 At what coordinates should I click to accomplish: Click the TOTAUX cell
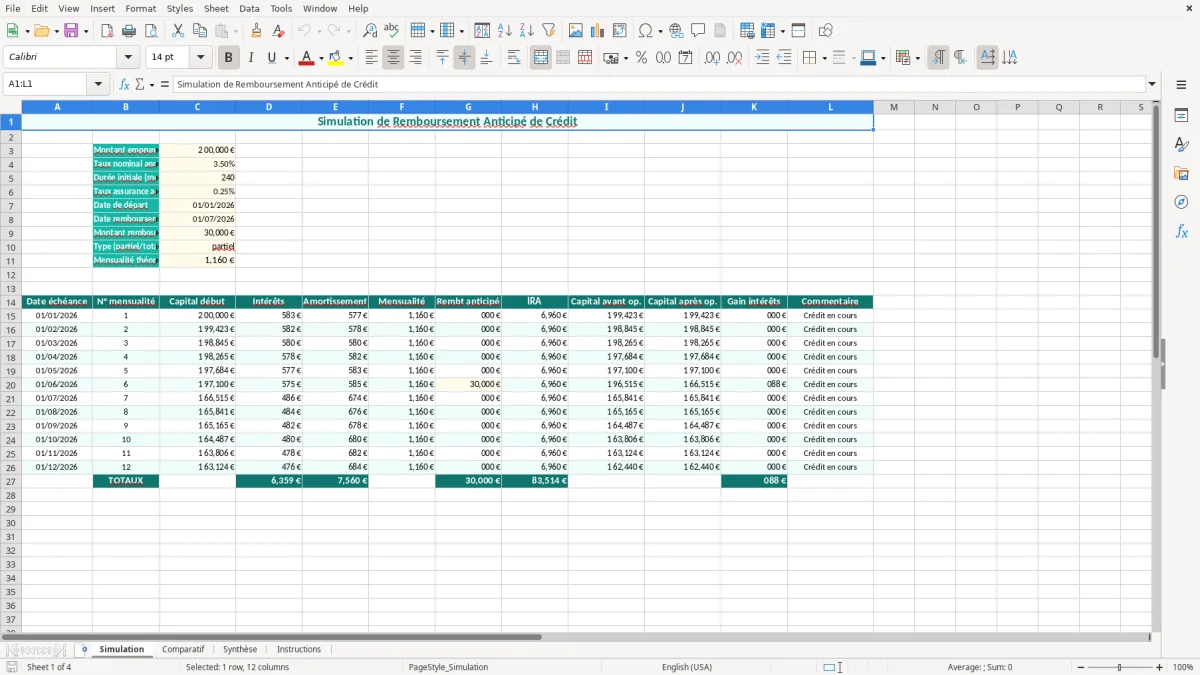pyautogui.click(x=126, y=481)
